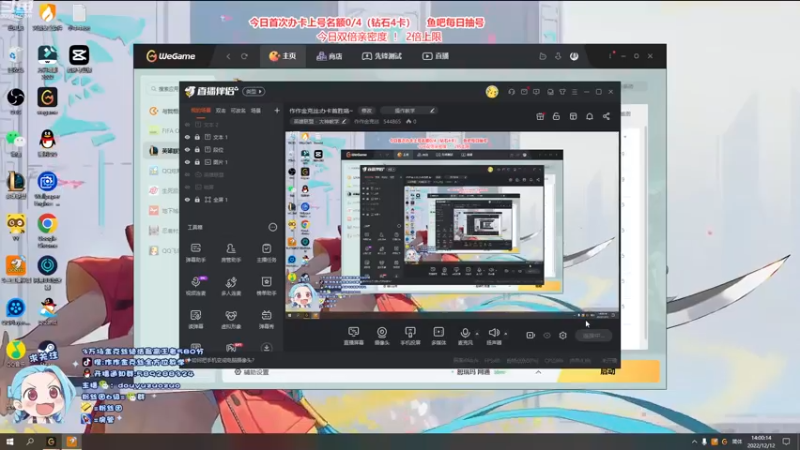Expand more tools download arrow in toolbox
Image resolution: width=800 pixels, height=450 pixels.
point(266,347)
